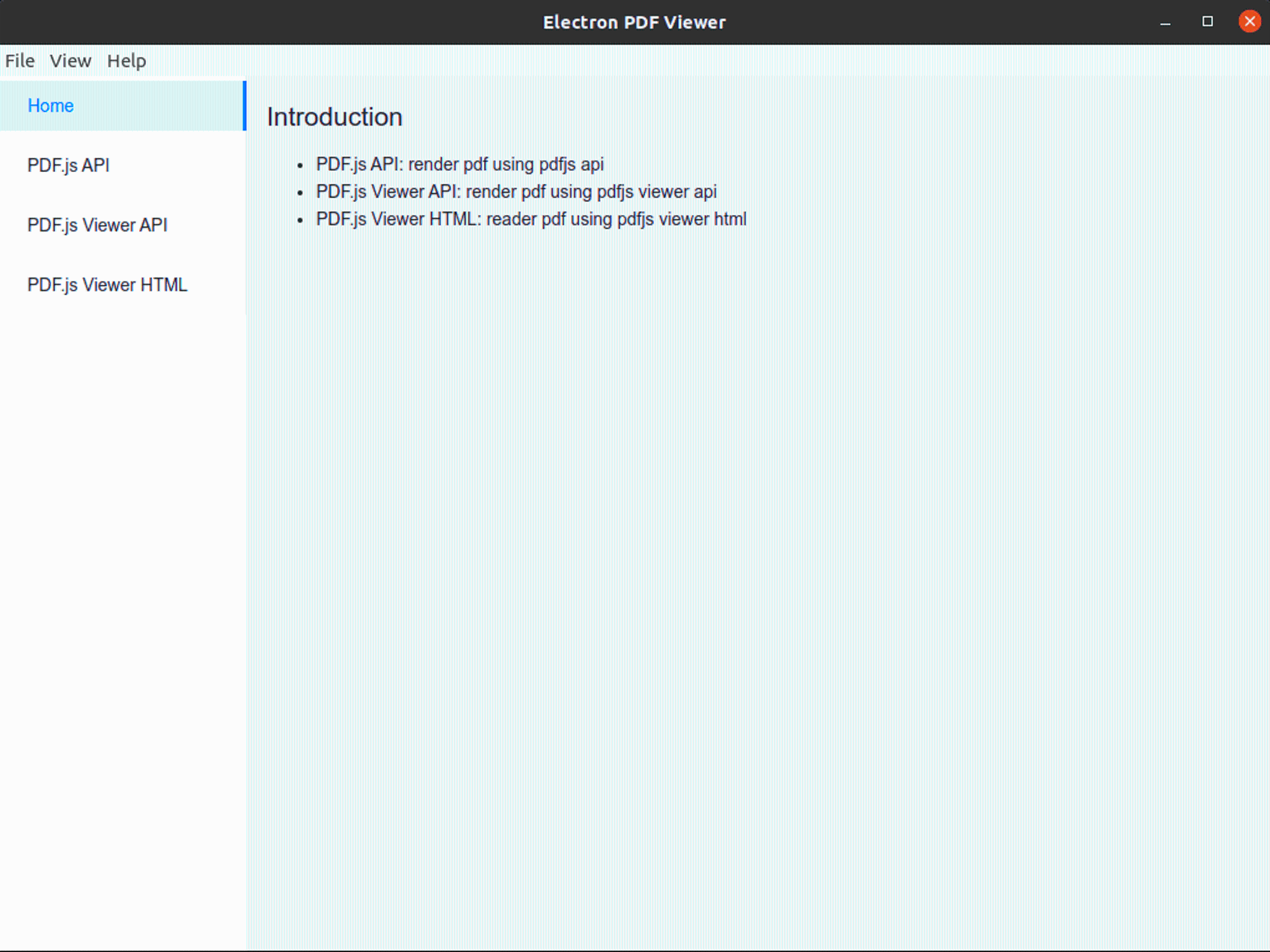
Task: Open the View menu
Action: point(70,61)
